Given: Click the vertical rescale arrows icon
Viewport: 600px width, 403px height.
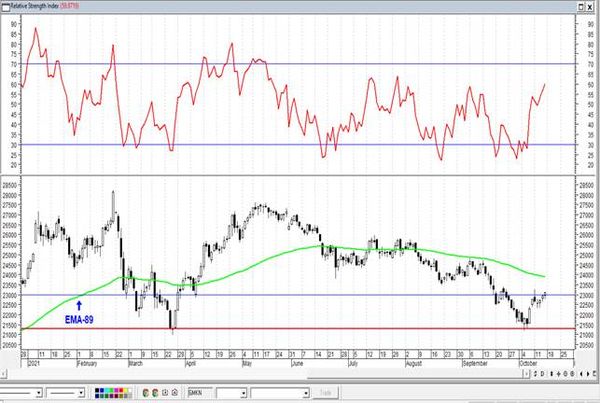Looking at the screenshot, I should coord(551,374).
